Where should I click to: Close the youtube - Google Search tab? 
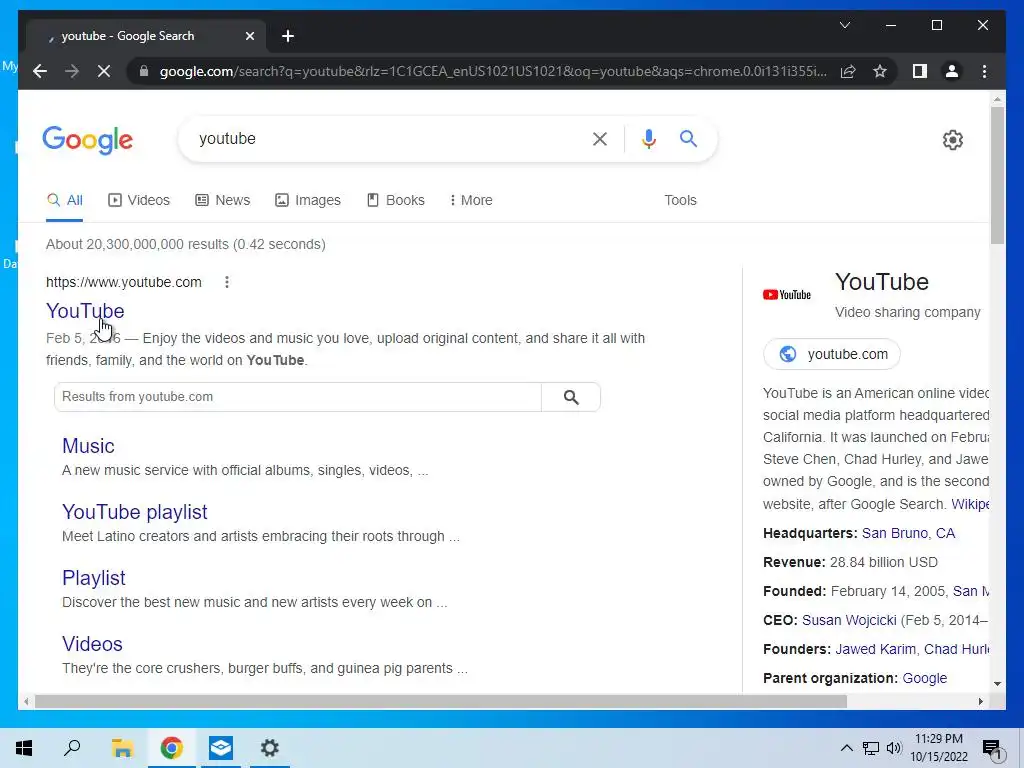tap(249, 36)
